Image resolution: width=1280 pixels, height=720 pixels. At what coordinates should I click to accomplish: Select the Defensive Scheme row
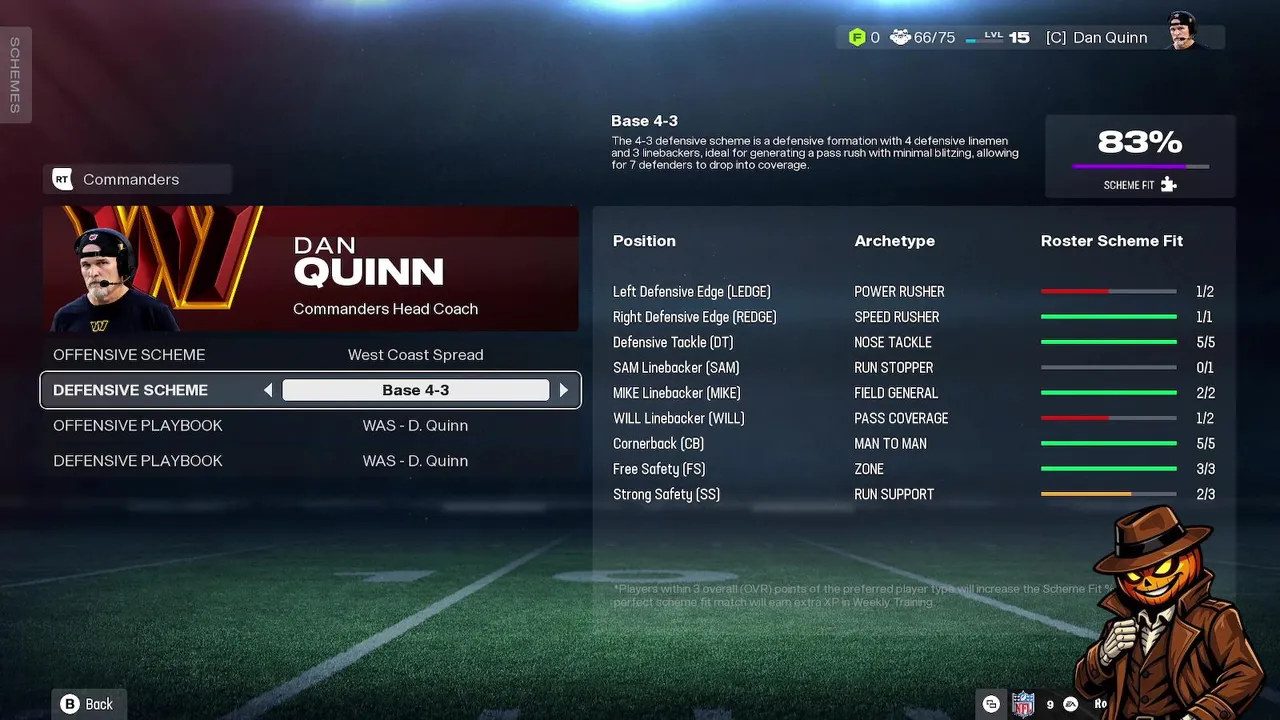tap(311, 390)
